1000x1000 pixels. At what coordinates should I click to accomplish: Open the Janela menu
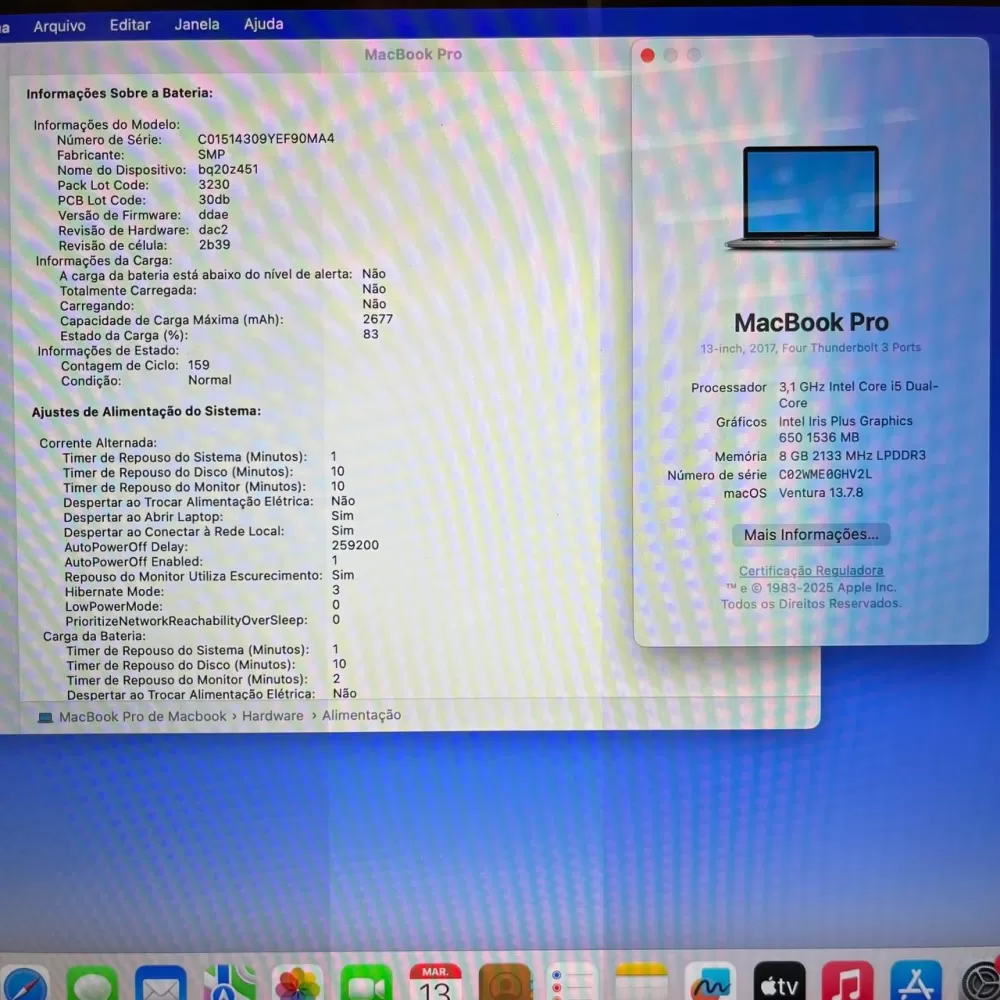[197, 24]
